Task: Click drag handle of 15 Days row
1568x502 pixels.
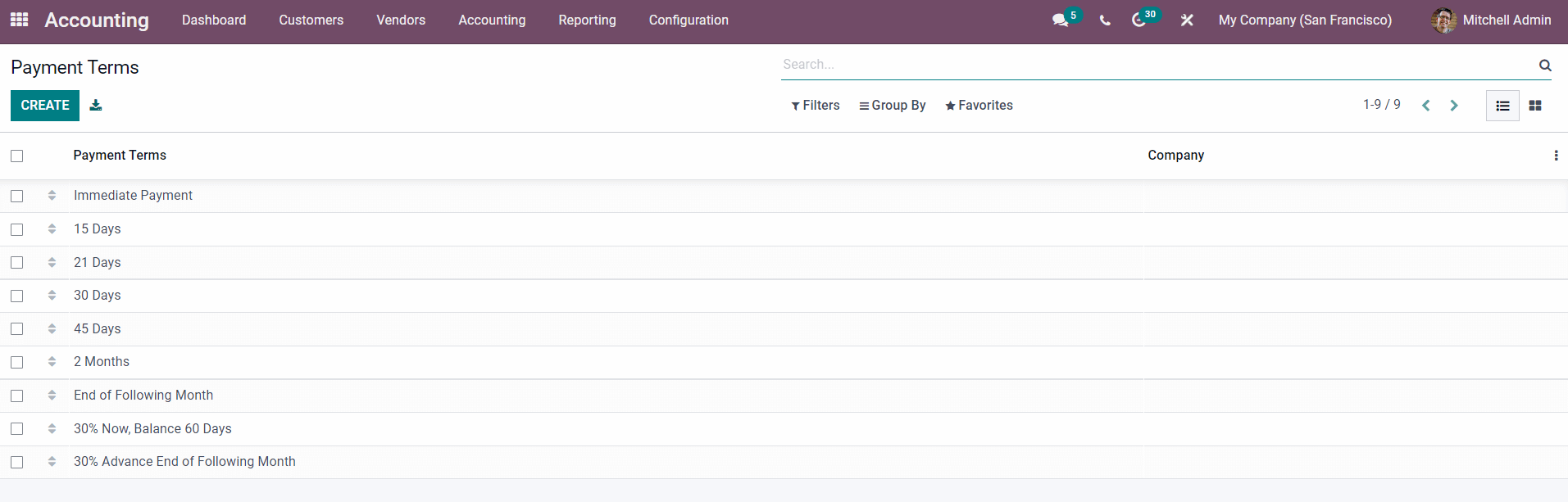Action: (x=52, y=228)
